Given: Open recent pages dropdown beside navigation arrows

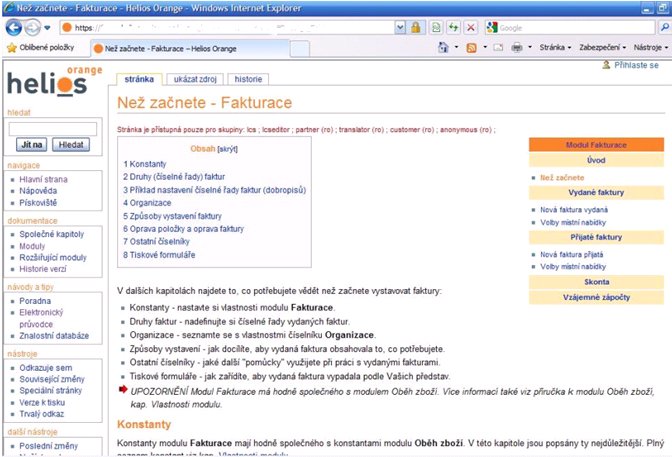Looking at the screenshot, I should pos(47,28).
